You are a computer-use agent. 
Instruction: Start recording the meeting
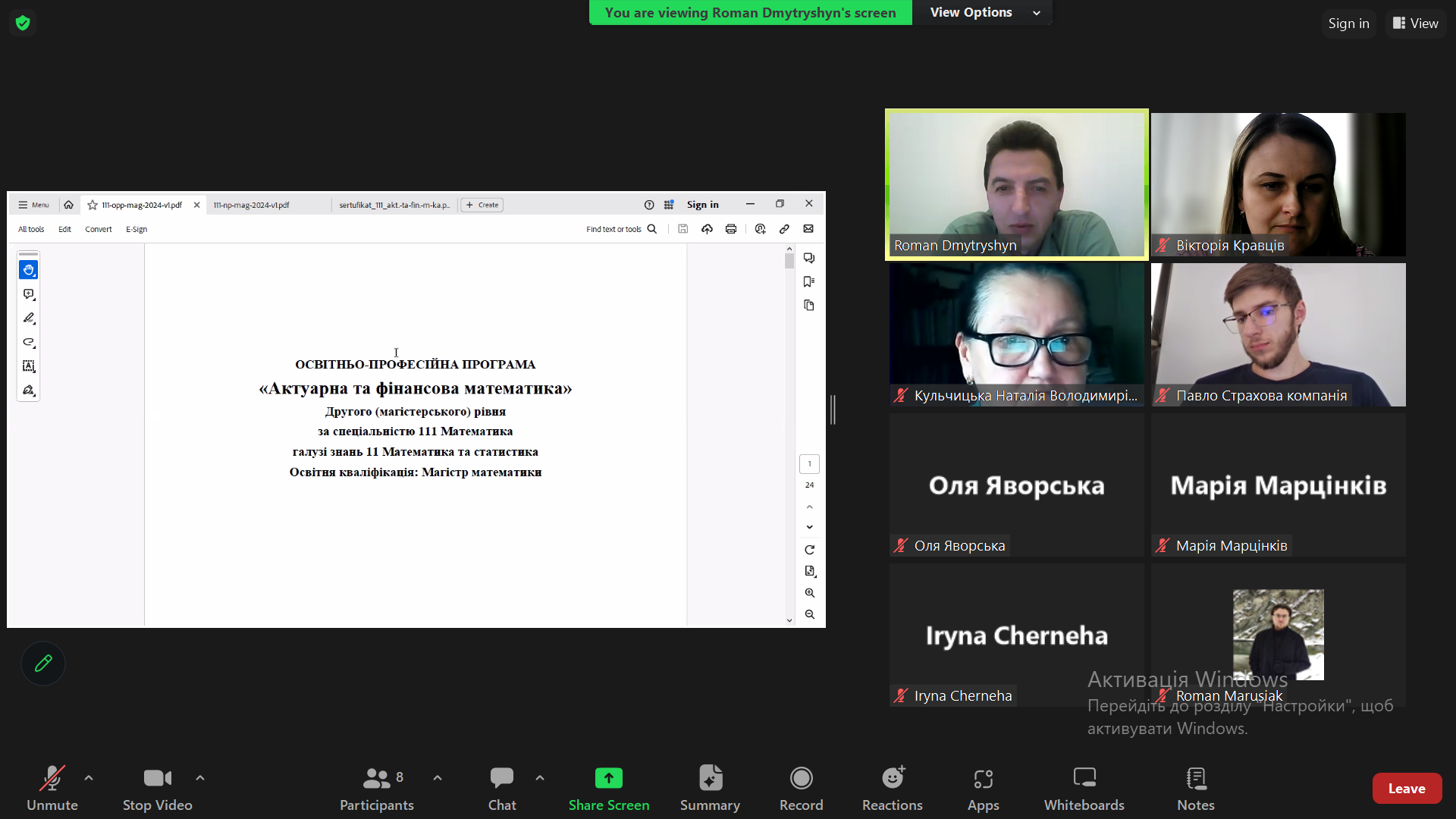coord(801,788)
